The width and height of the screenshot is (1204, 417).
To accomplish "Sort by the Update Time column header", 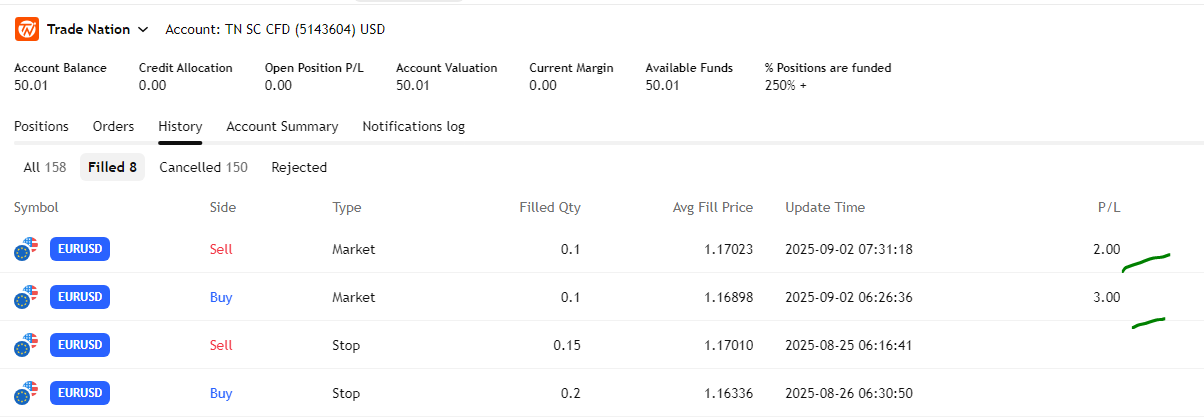I will click(x=825, y=207).
